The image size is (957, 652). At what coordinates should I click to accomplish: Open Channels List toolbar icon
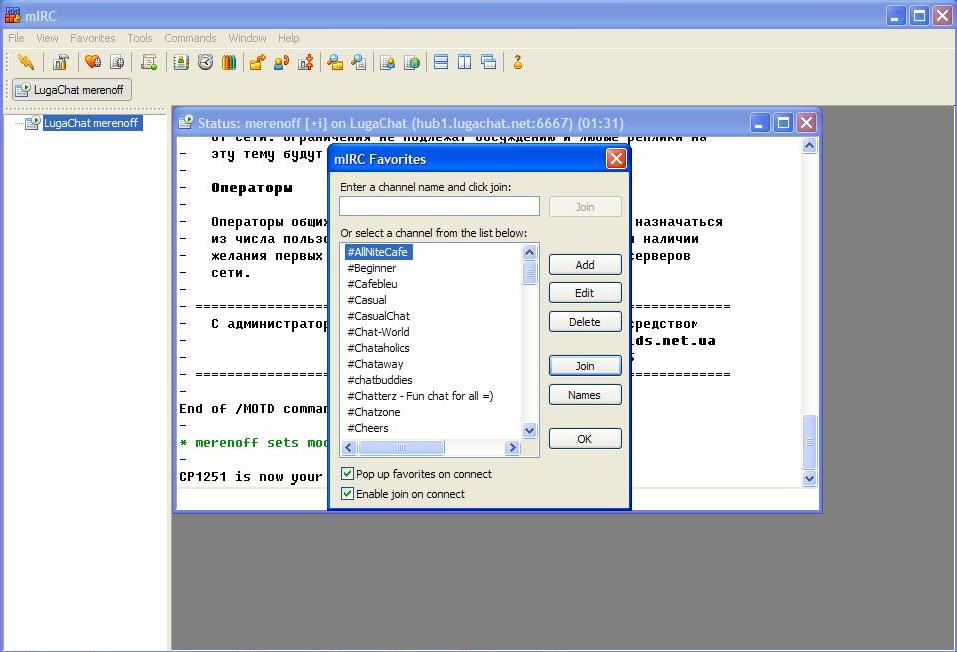[117, 62]
